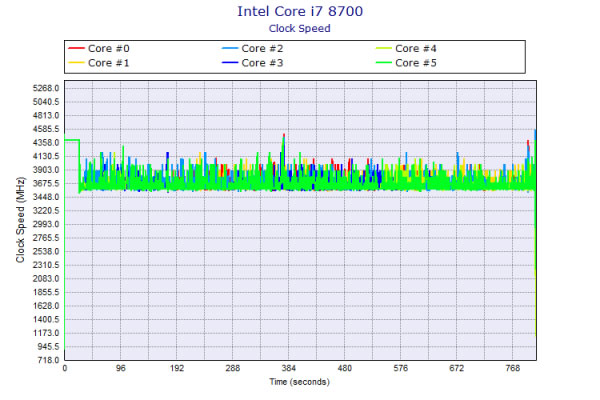Image resolution: width=600 pixels, height=400 pixels.
Task: Click the 5268.0 y-axis label
Action: click(x=46, y=88)
